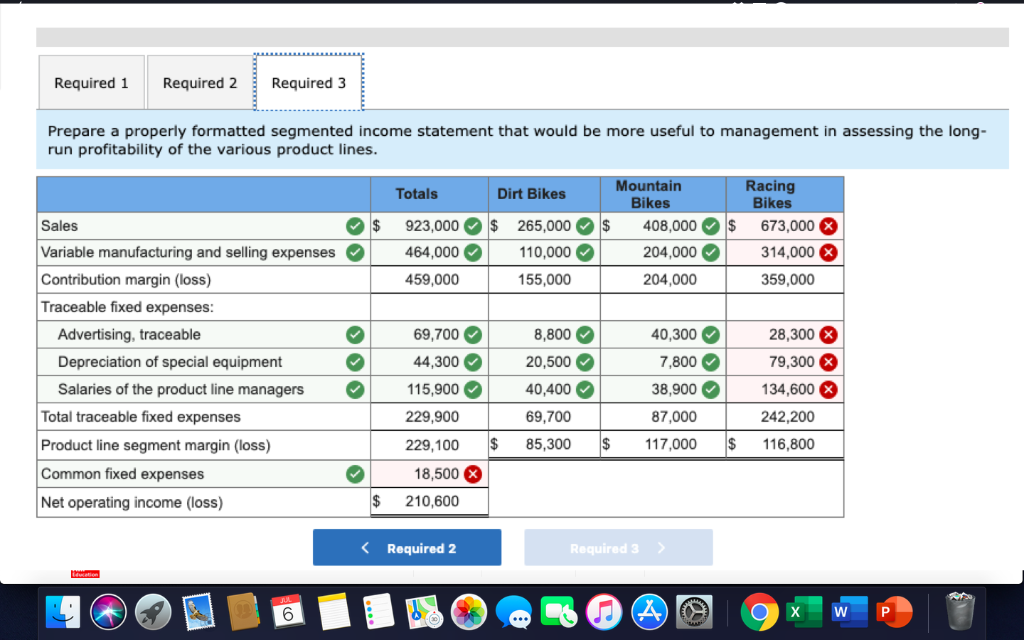Click red X beside Racing Bikes advertising 28,300

pos(828,335)
